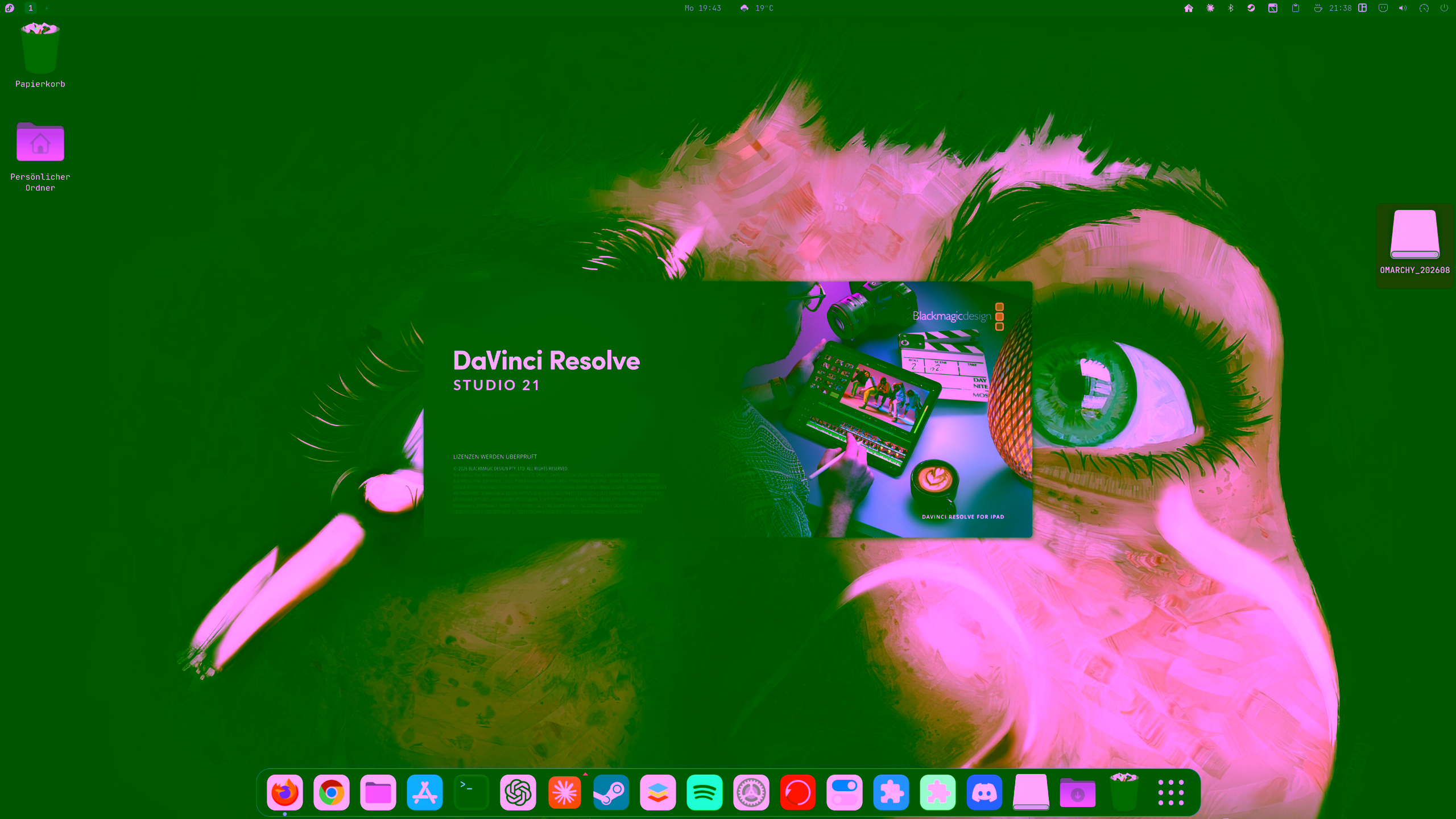
Task: Launch Steam from the dock
Action: tap(611, 792)
